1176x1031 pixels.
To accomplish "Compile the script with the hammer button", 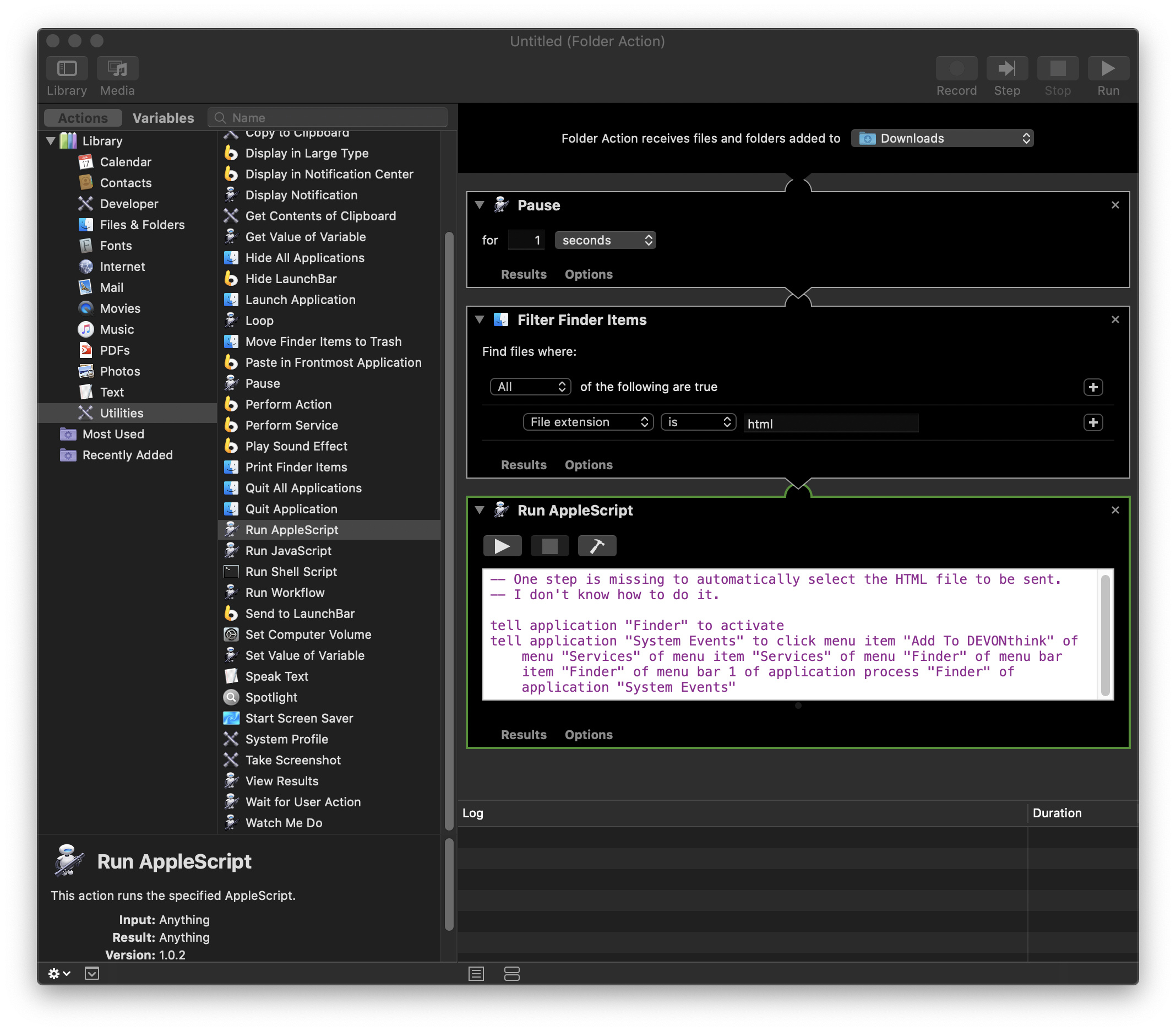I will (x=596, y=546).
